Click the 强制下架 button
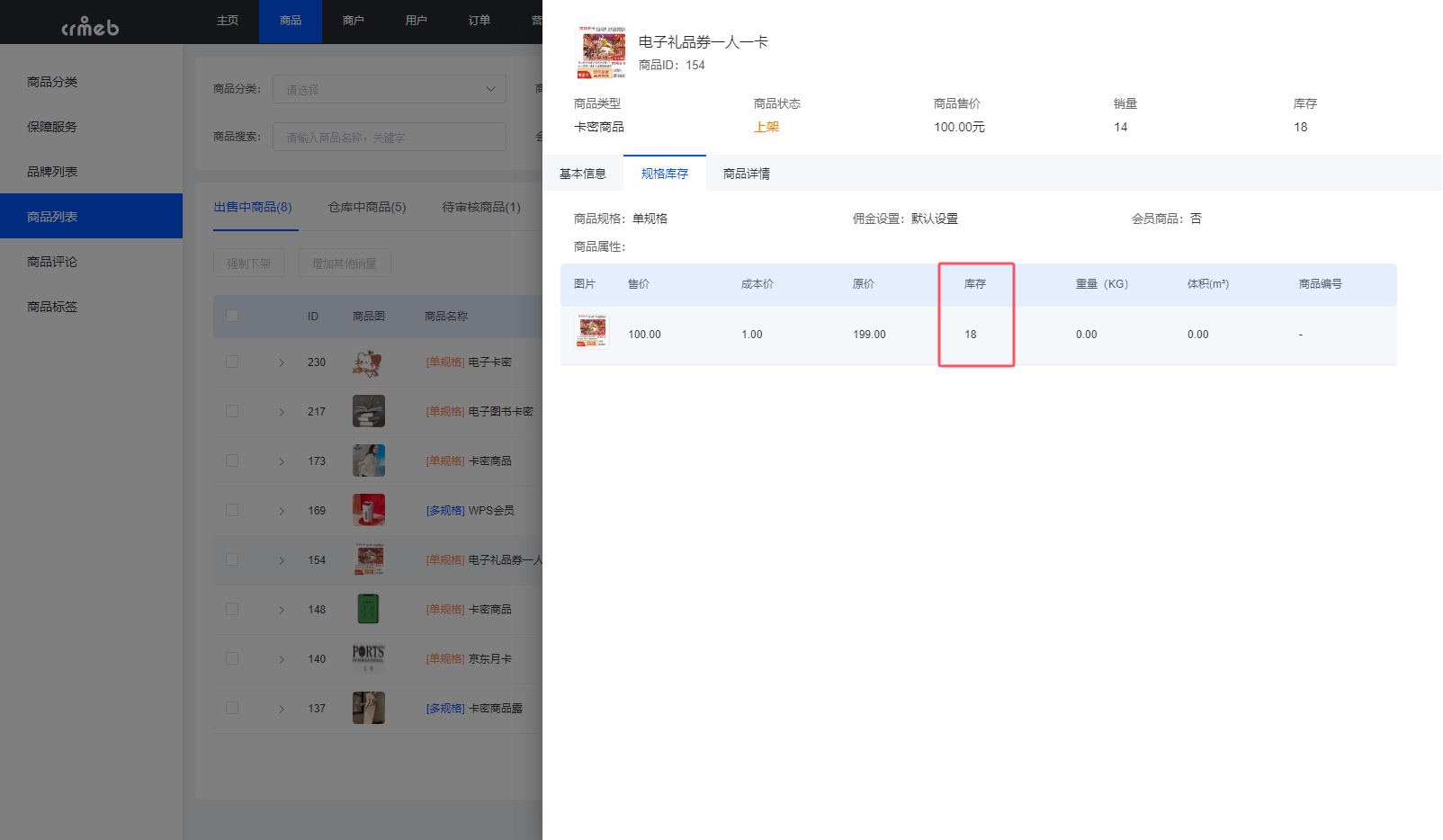The width and height of the screenshot is (1443, 840). (248, 262)
